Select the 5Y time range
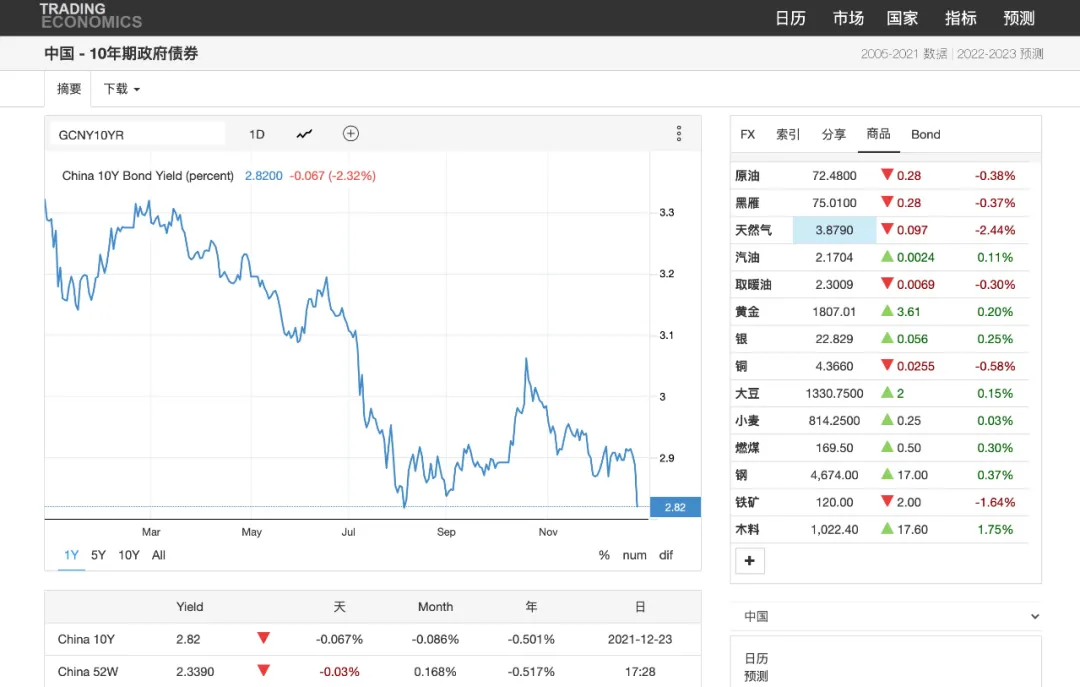 [x=98, y=555]
